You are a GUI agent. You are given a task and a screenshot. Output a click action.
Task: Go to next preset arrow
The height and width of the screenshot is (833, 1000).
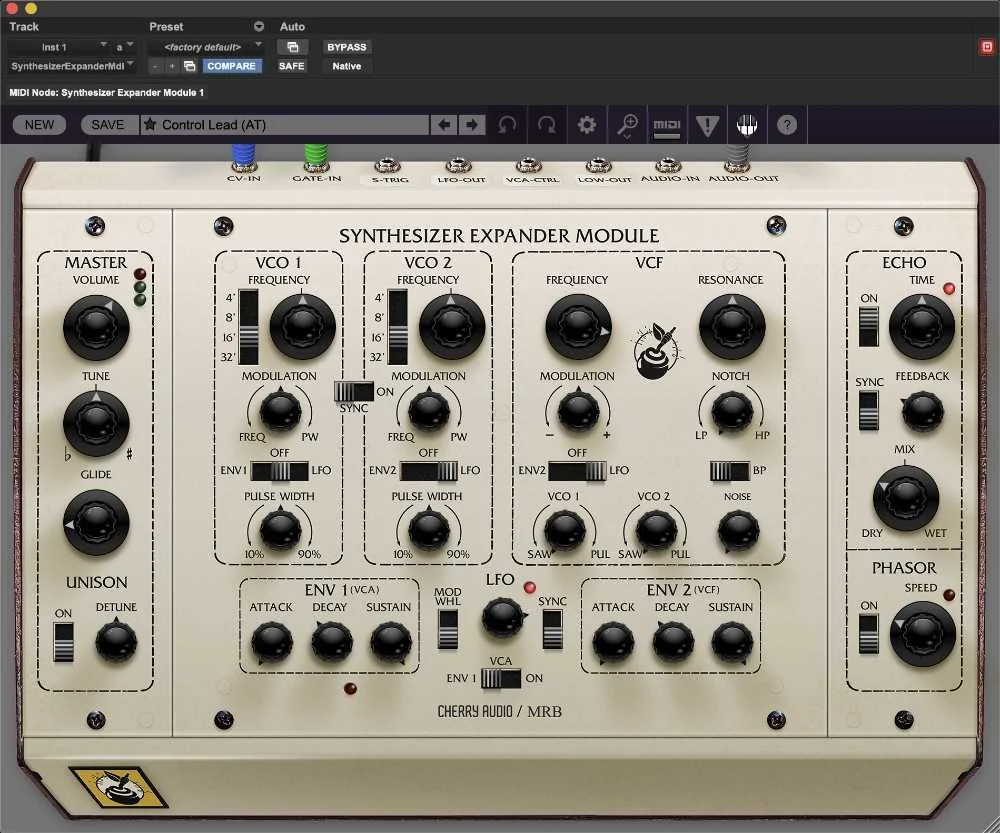pos(472,124)
